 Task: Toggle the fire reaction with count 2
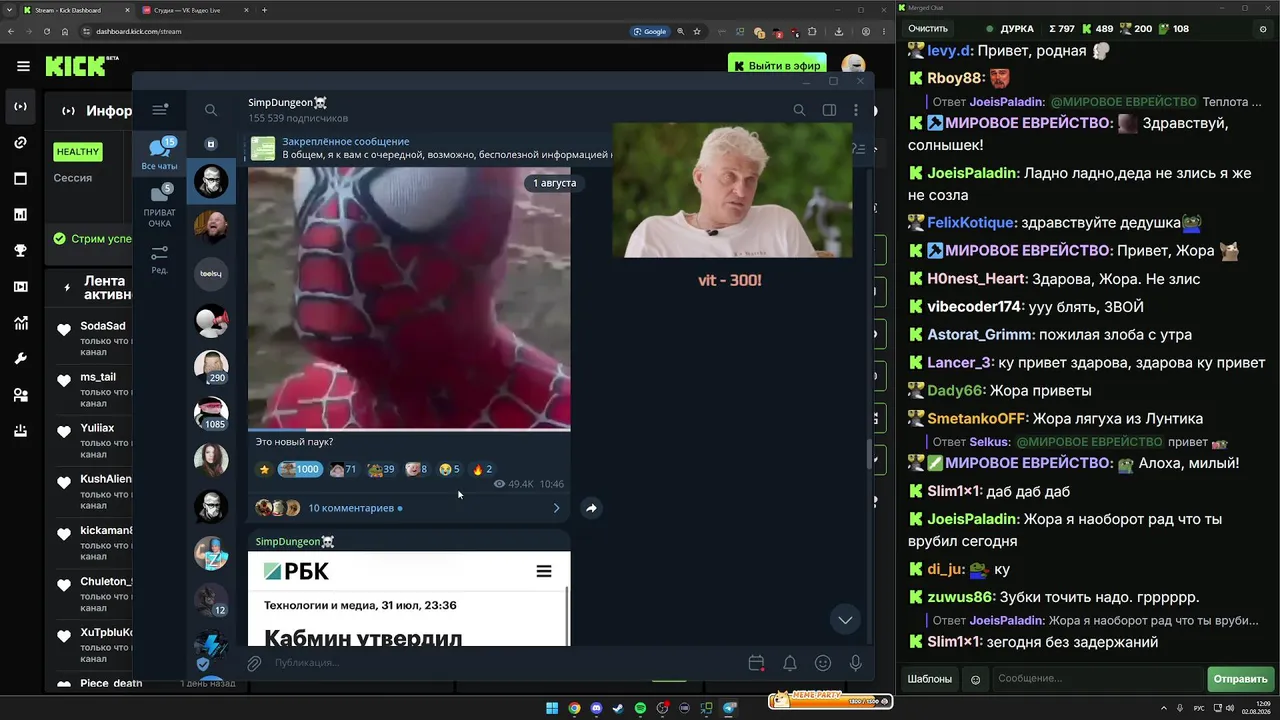click(x=482, y=469)
